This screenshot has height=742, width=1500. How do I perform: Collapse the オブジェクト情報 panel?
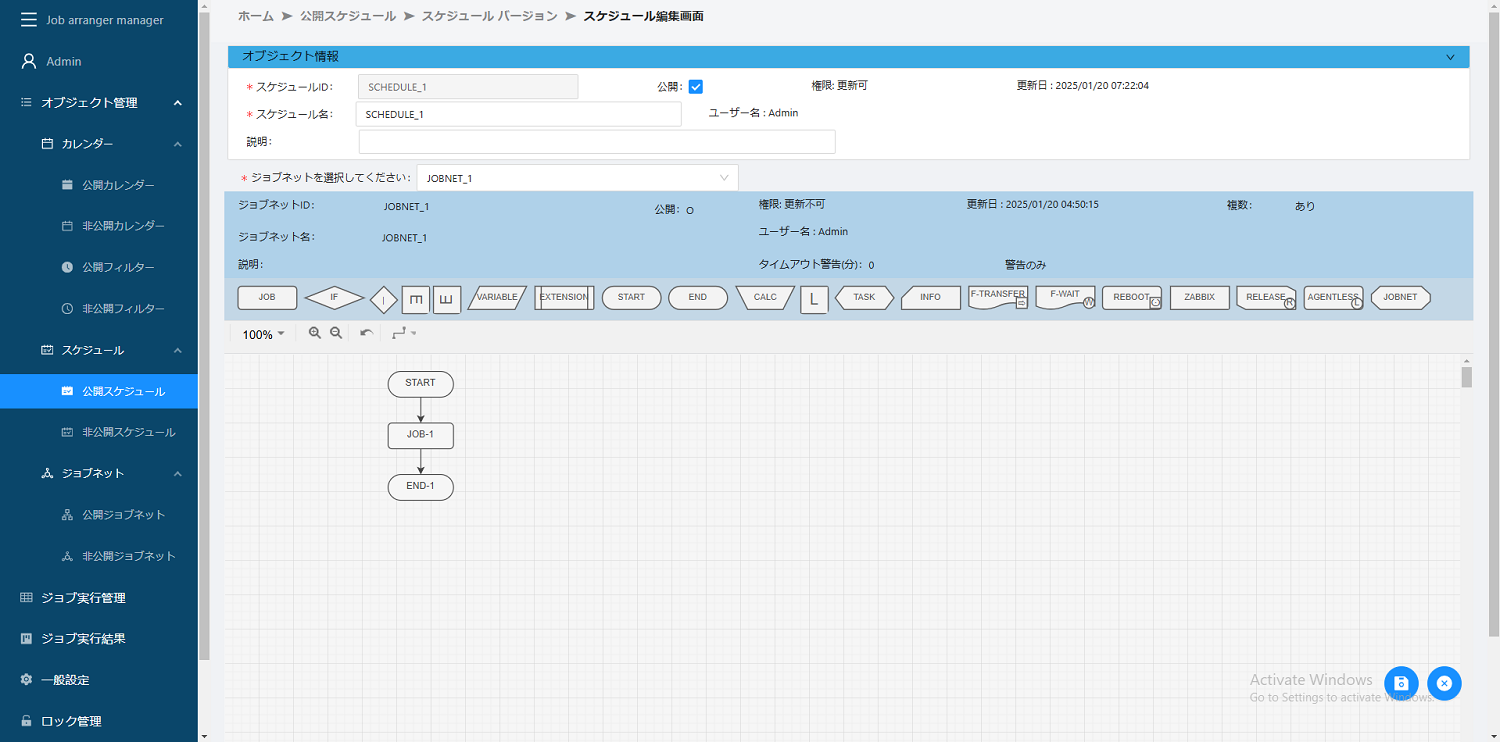[1450, 57]
